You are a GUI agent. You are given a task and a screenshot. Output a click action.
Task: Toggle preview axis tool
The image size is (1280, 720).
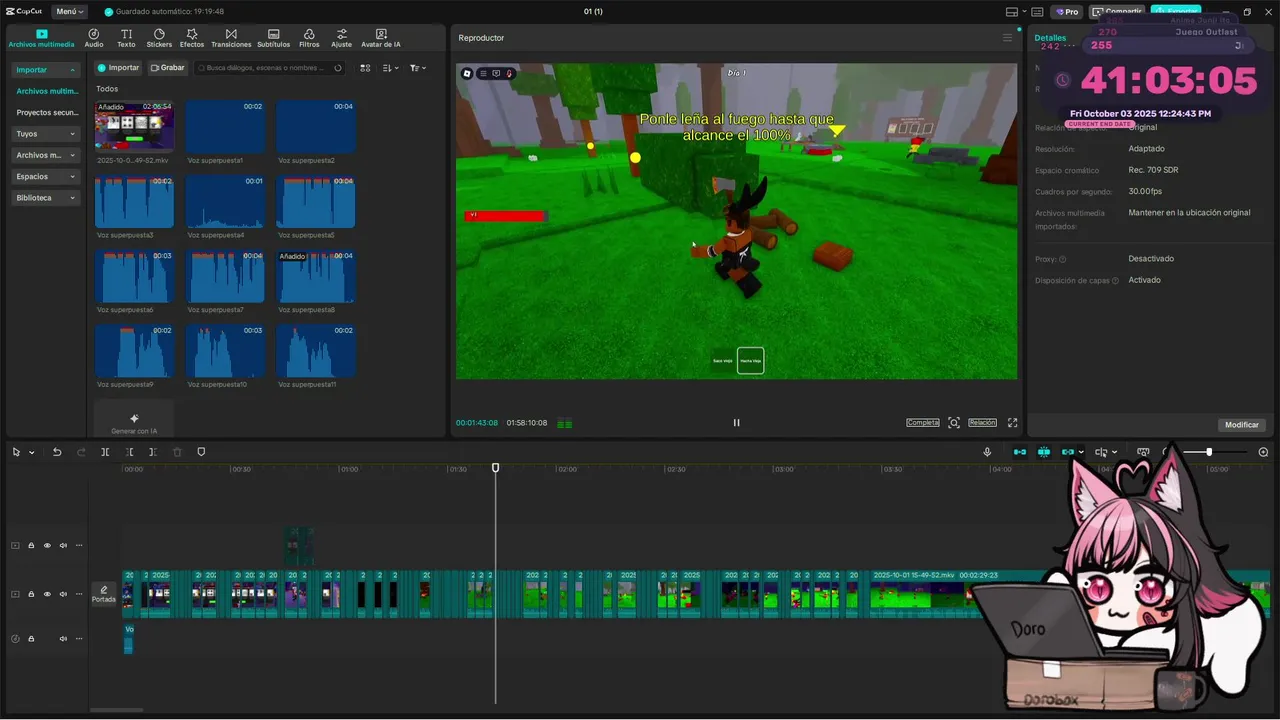[1101, 452]
